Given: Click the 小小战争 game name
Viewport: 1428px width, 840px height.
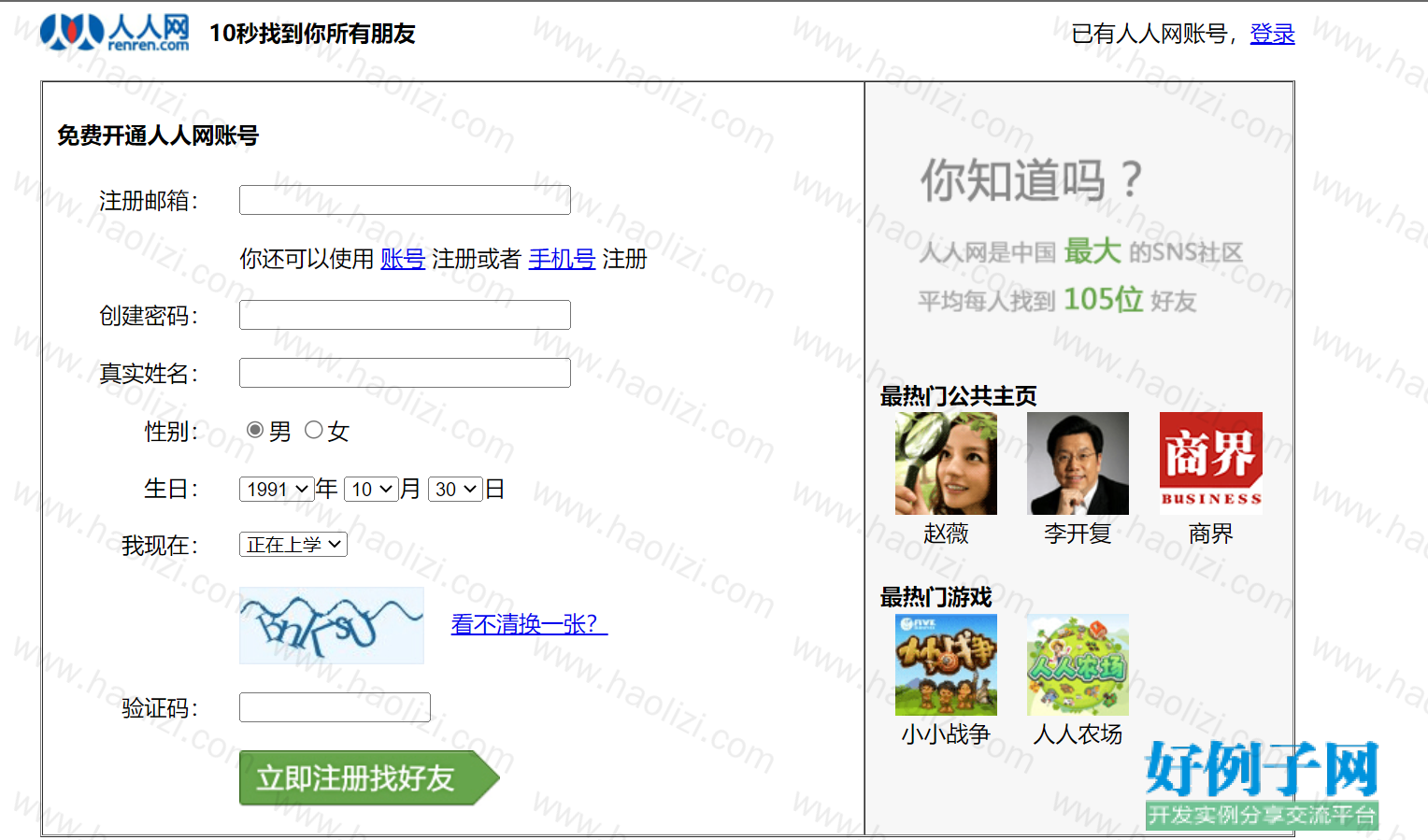Looking at the screenshot, I should pos(946,734).
